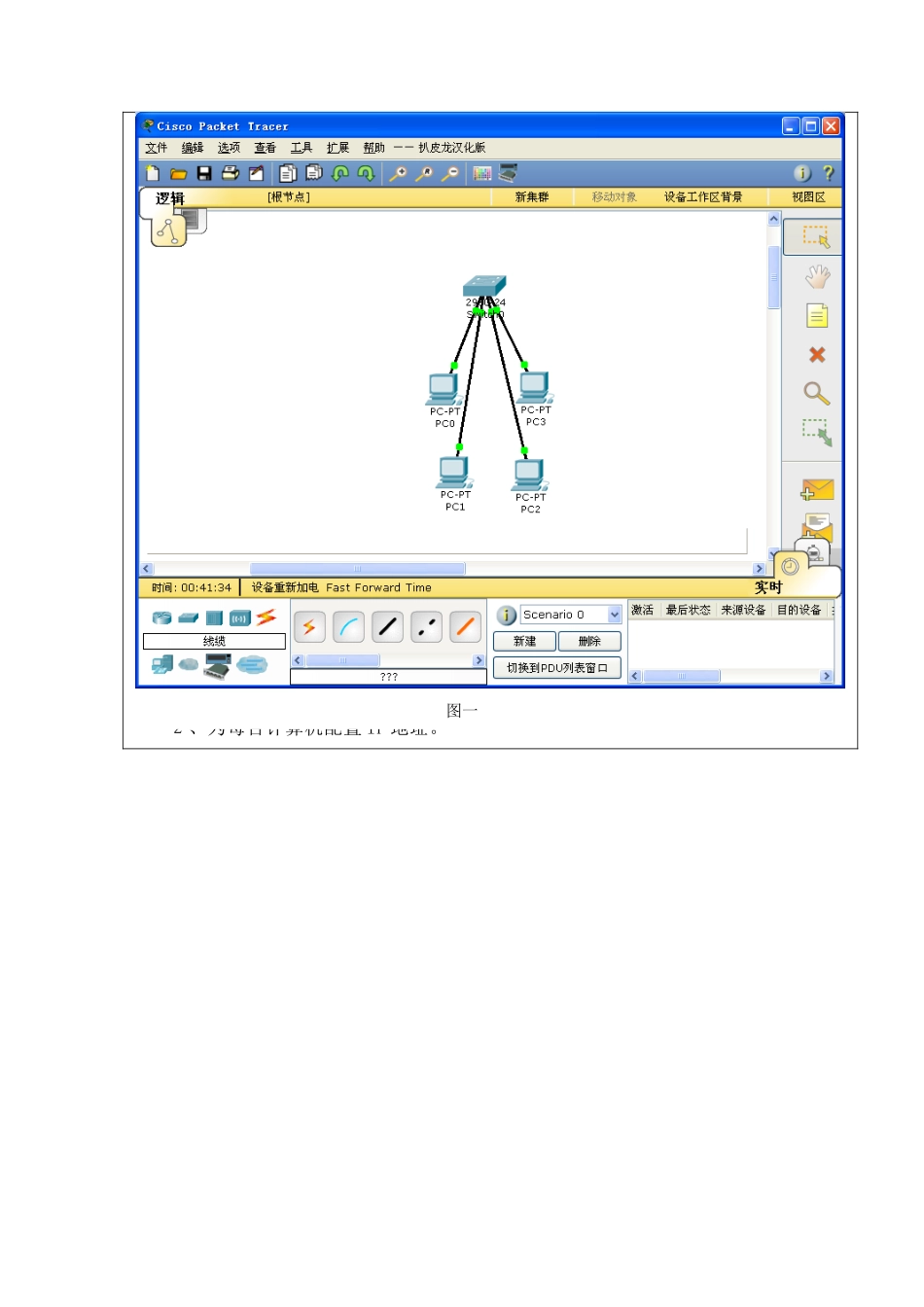Click the Zoom Out magnifier

coord(449,173)
